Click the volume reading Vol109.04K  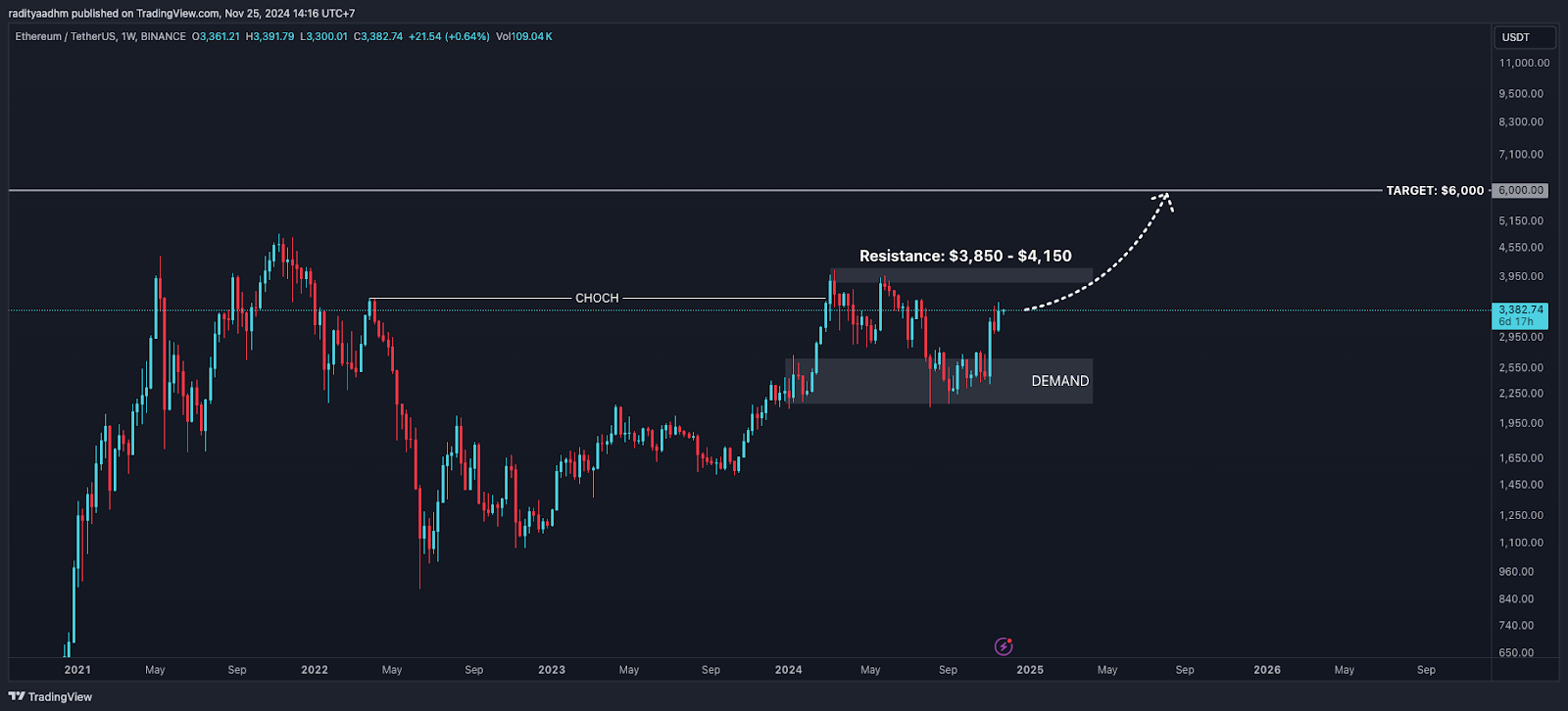[x=524, y=36]
